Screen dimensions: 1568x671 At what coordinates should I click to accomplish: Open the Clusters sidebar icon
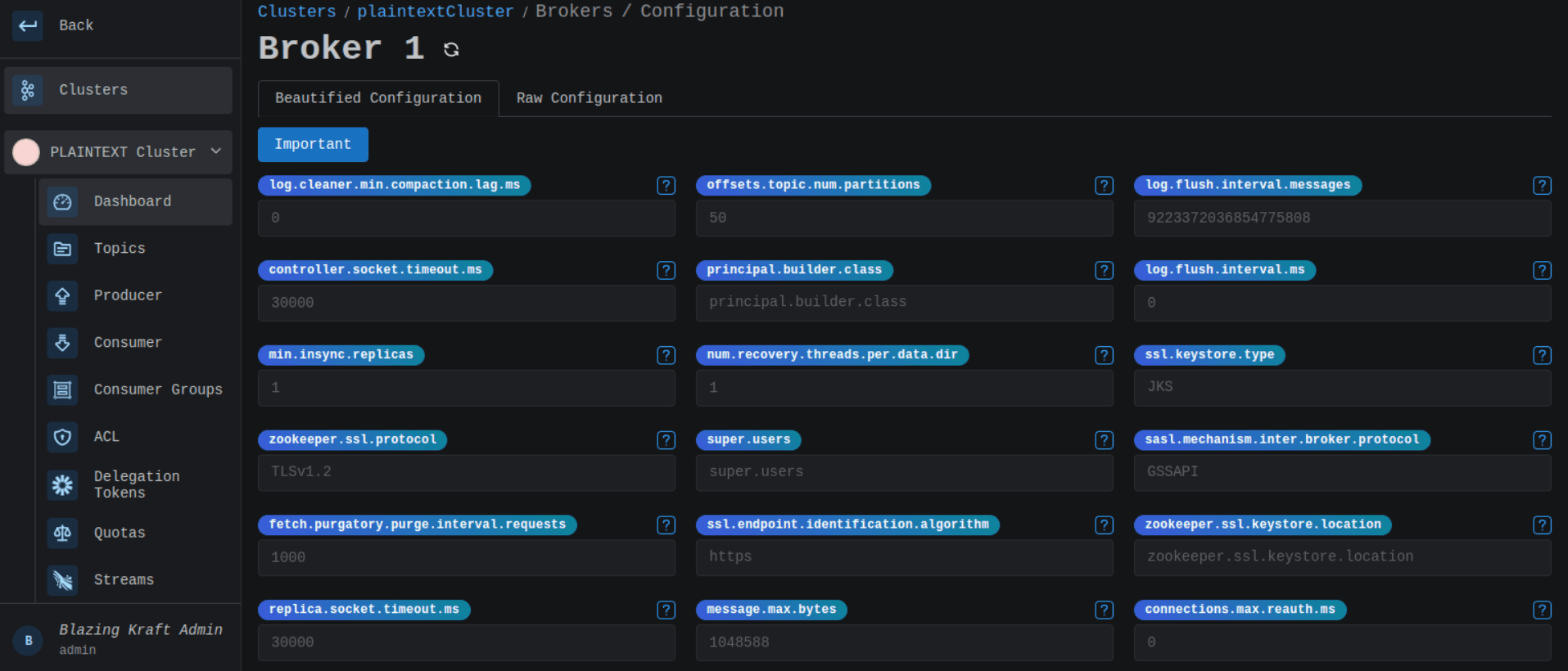(28, 90)
